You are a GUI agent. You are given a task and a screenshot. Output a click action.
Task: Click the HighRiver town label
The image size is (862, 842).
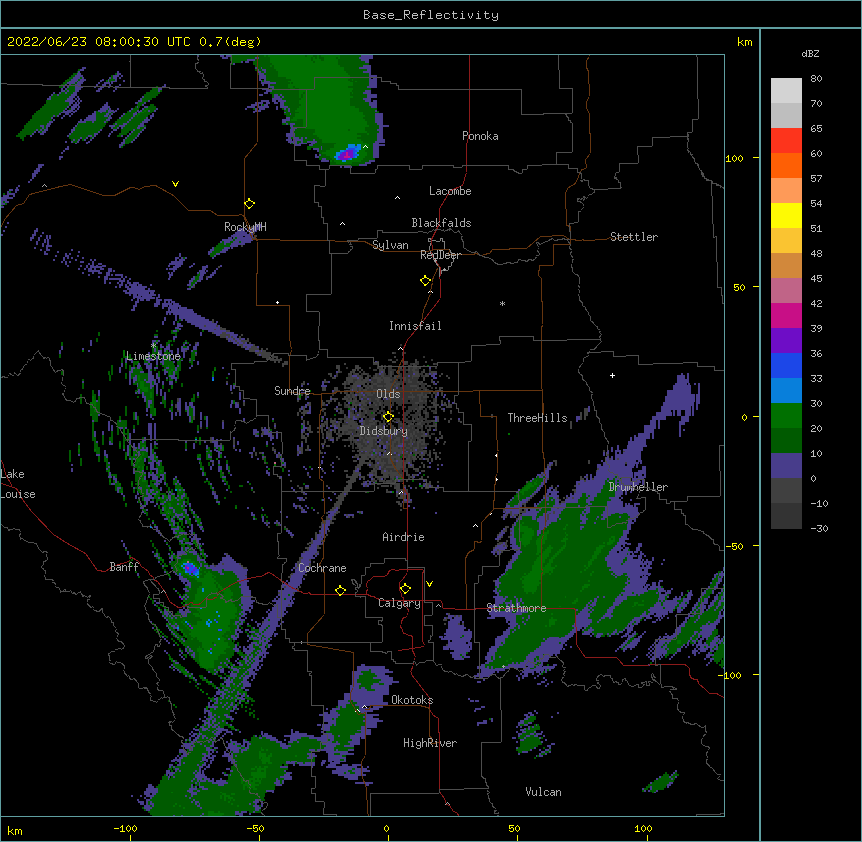(x=430, y=743)
